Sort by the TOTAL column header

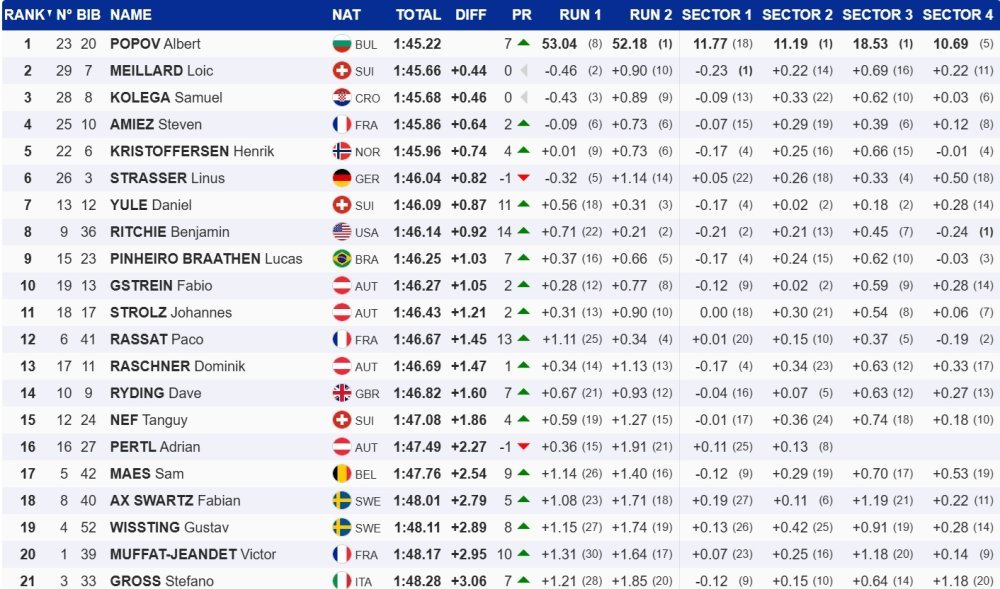418,15
